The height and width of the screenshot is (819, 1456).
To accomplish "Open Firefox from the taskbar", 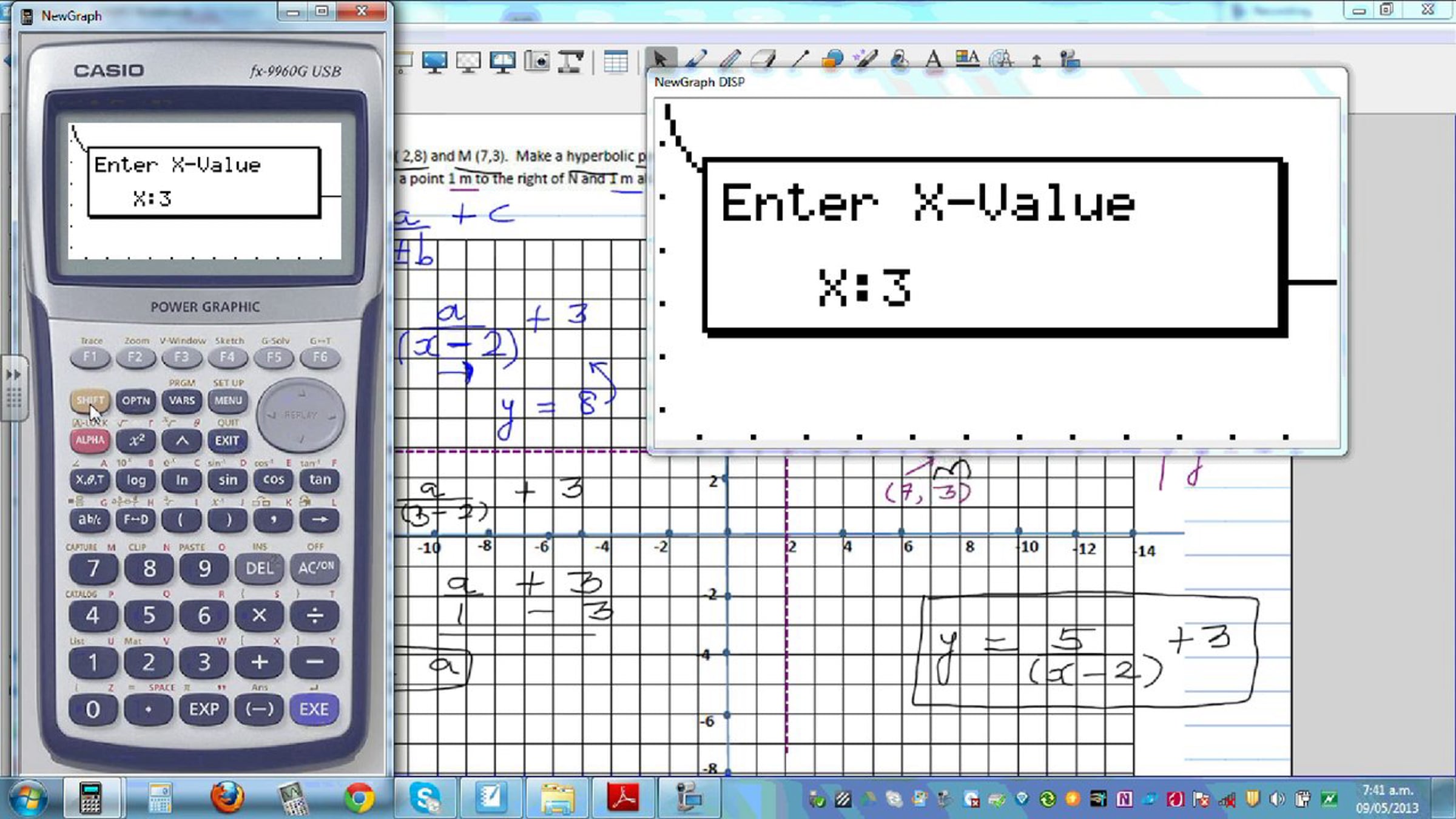I will coord(227,797).
